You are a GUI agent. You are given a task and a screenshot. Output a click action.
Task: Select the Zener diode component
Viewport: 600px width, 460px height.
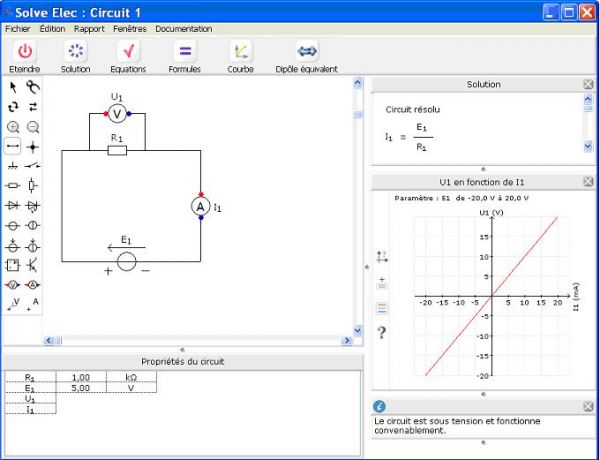[x=33, y=206]
